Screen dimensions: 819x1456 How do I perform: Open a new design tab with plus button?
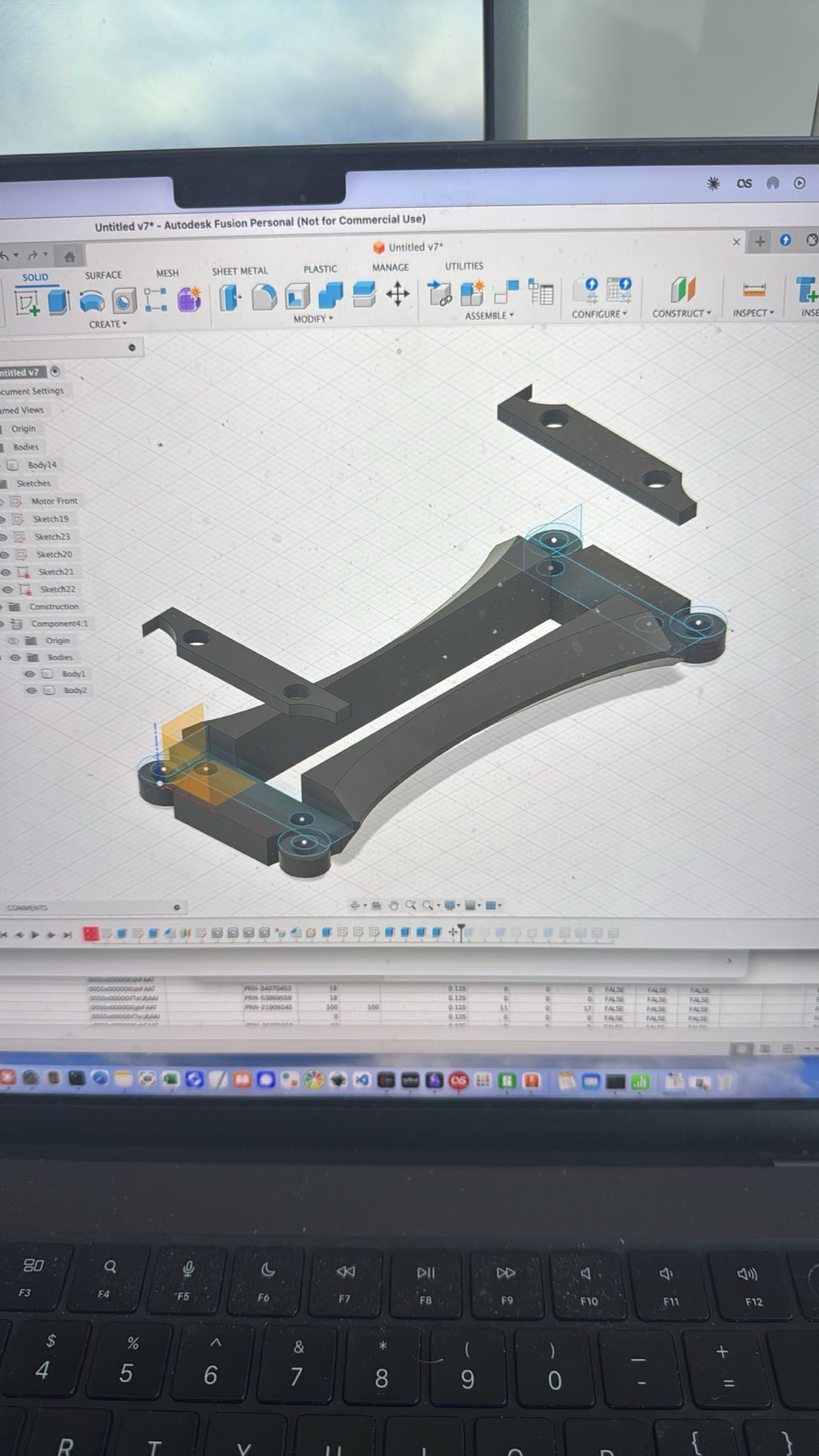[x=759, y=241]
